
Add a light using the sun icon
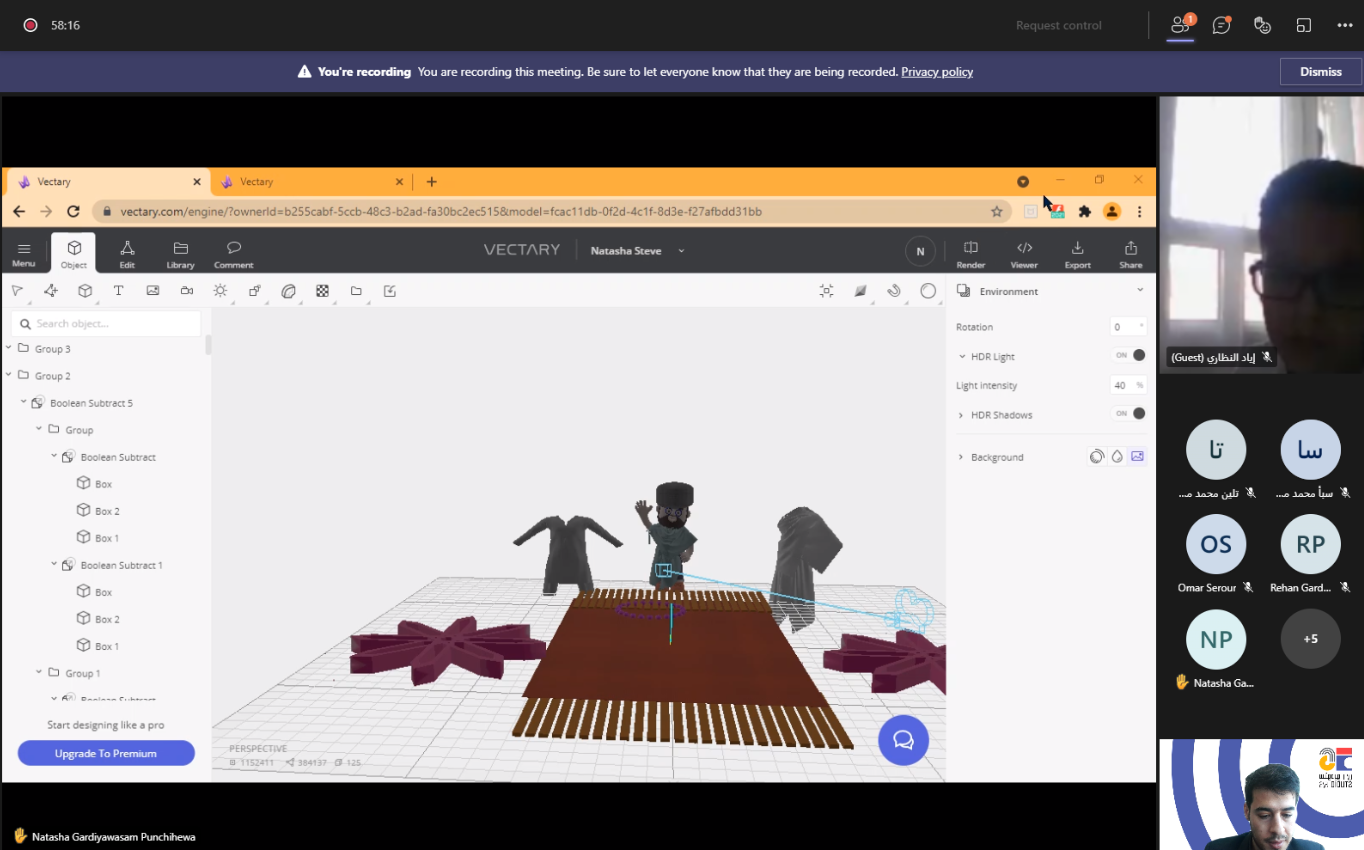click(220, 291)
